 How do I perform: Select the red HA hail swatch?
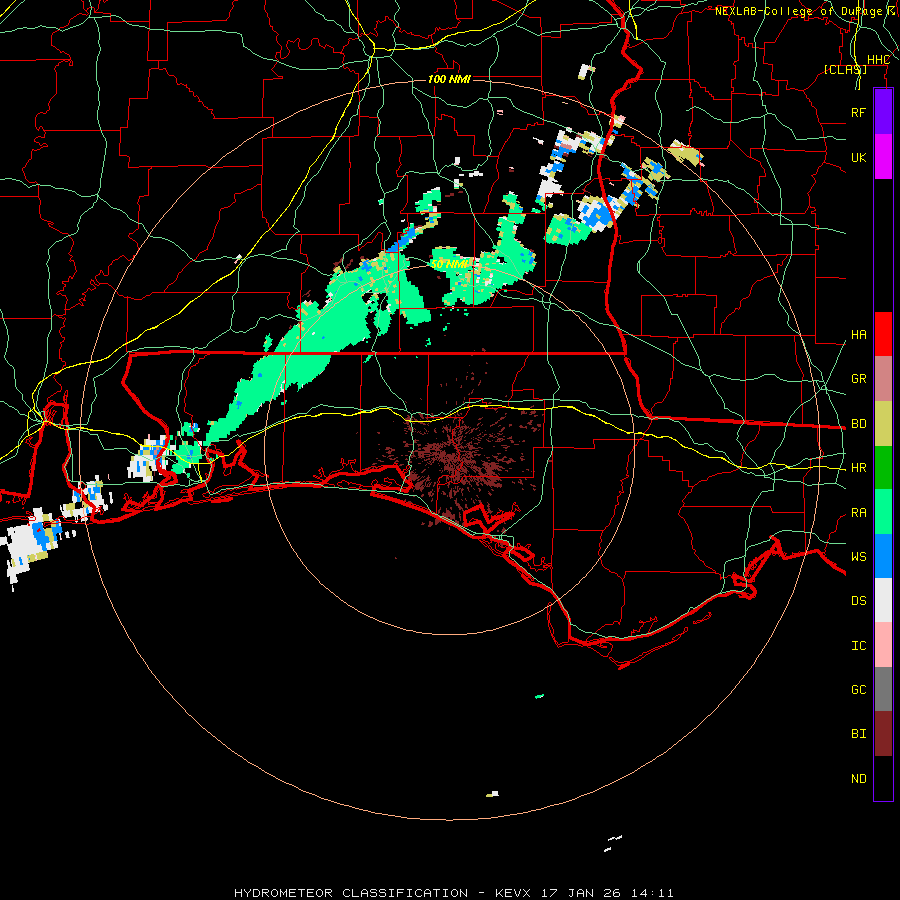click(883, 334)
